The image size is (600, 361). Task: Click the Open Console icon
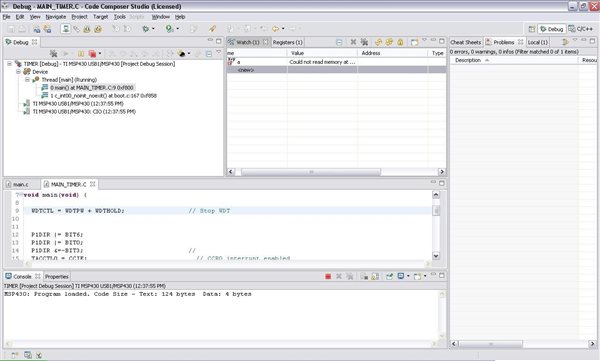click(417, 276)
